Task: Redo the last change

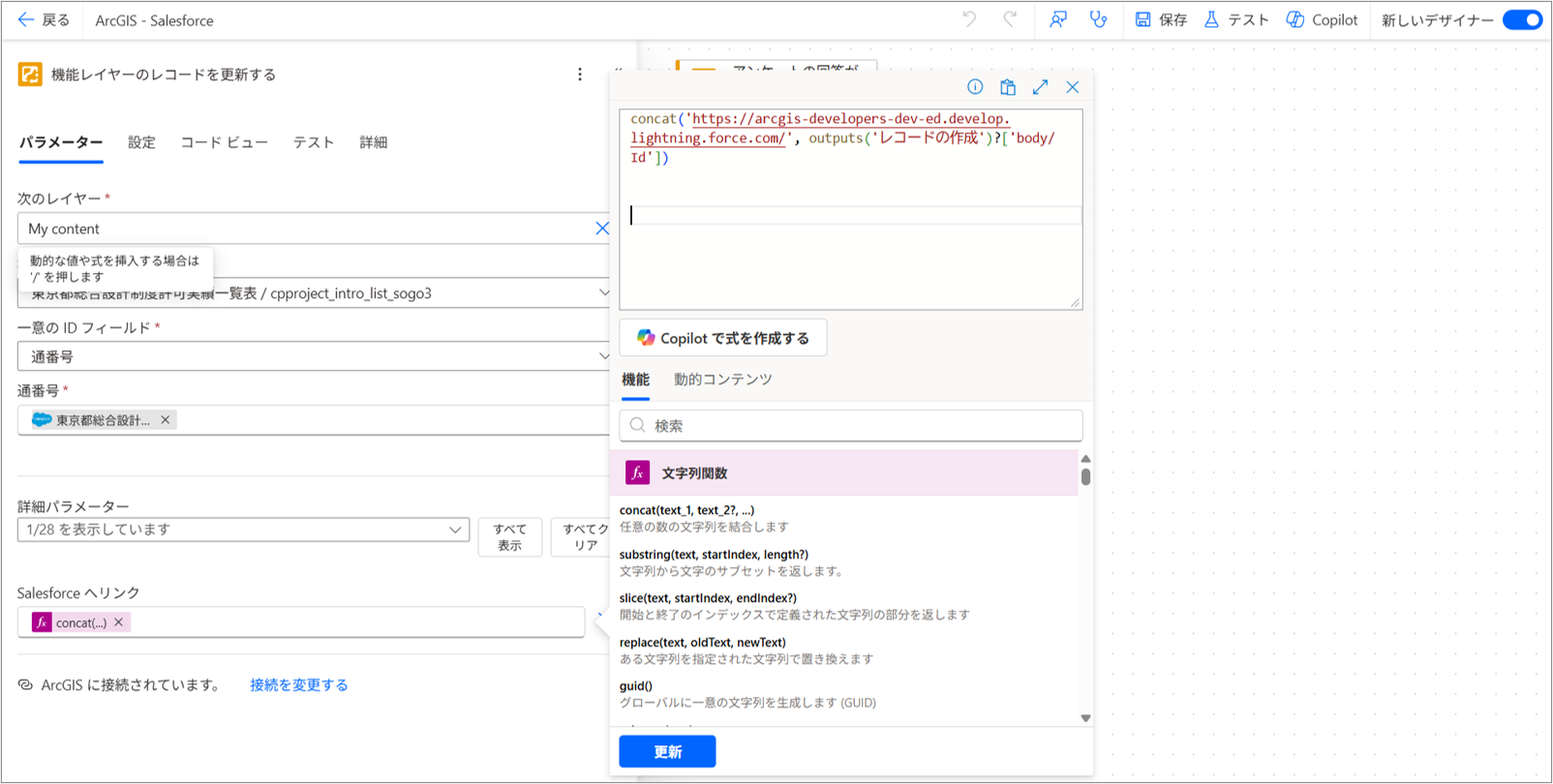Action: 1010,20
